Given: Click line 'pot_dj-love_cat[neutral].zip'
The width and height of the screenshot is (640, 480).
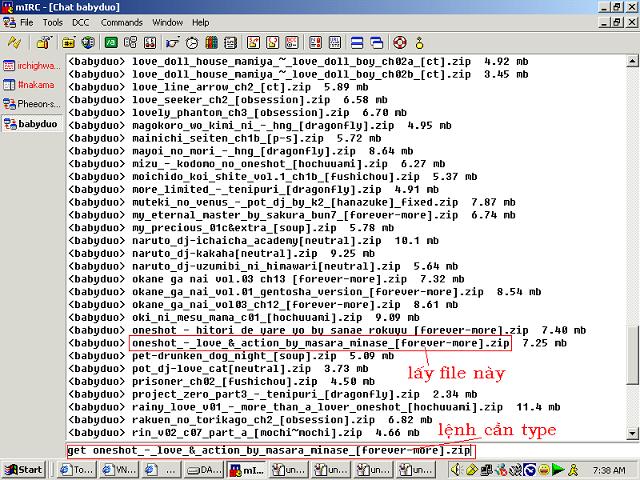Looking at the screenshot, I should pos(221,369).
